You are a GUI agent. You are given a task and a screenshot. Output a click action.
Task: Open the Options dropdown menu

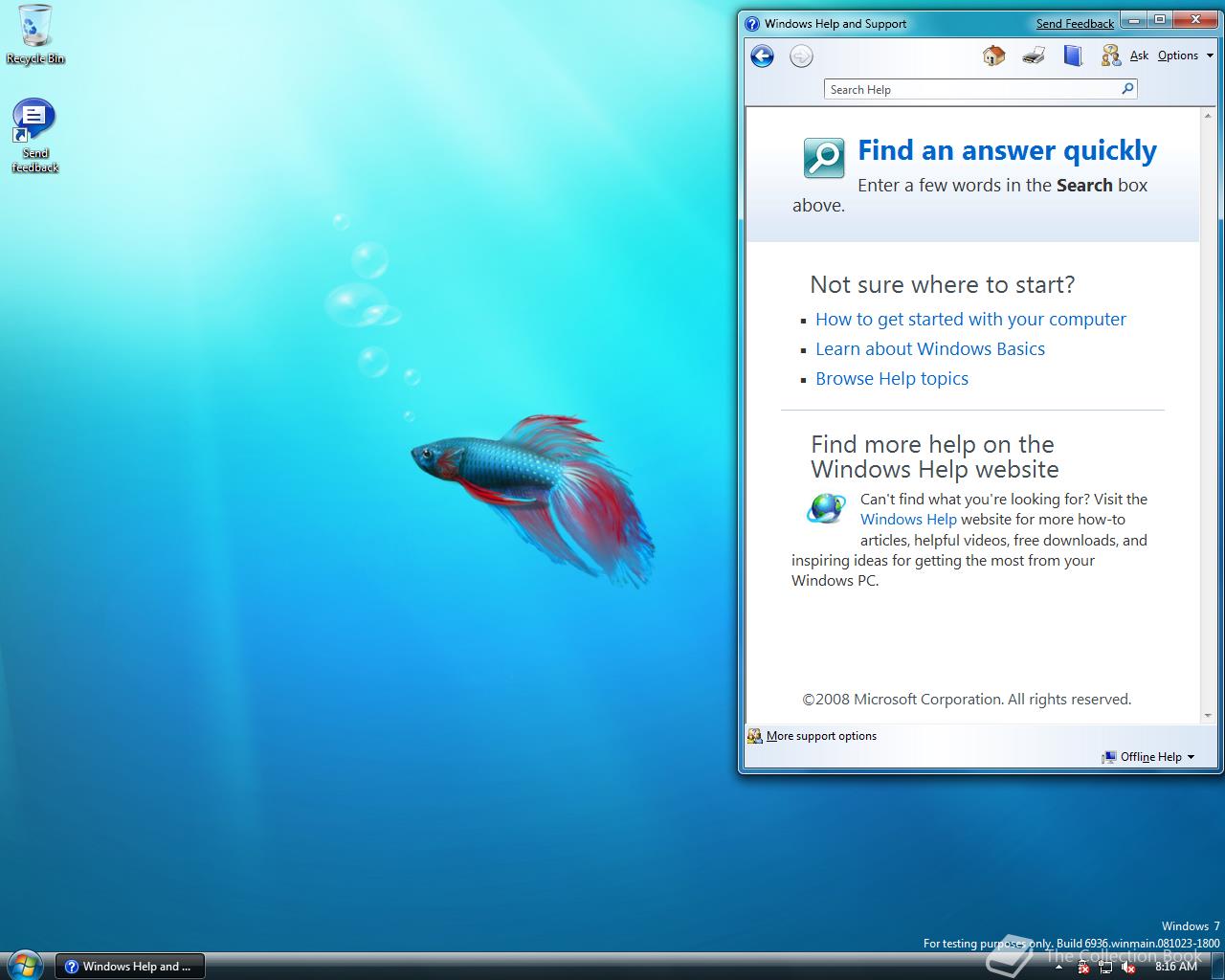coord(1185,56)
